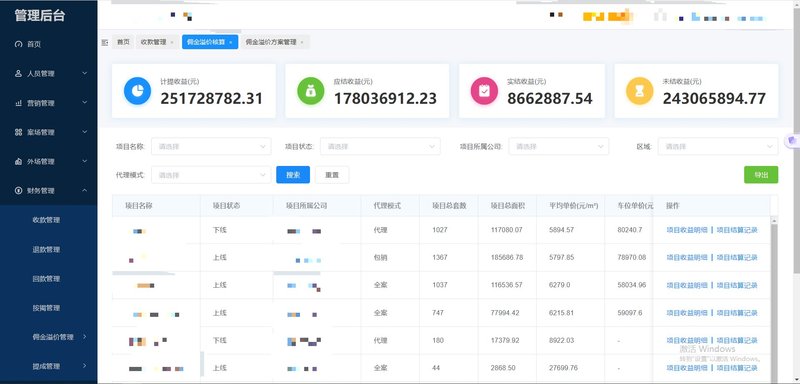Open 回款管理 in the sidebar

[46, 278]
